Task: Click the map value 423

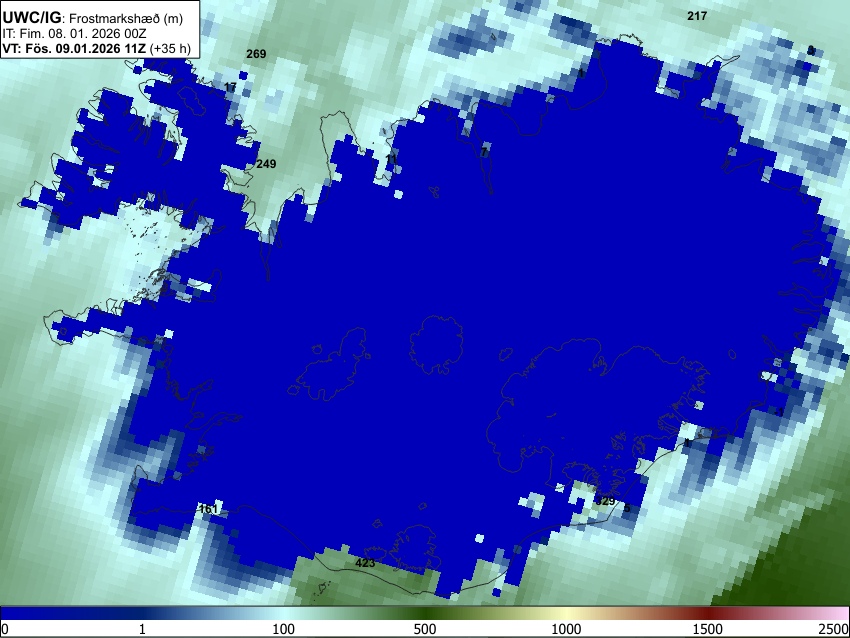Action: tap(365, 563)
